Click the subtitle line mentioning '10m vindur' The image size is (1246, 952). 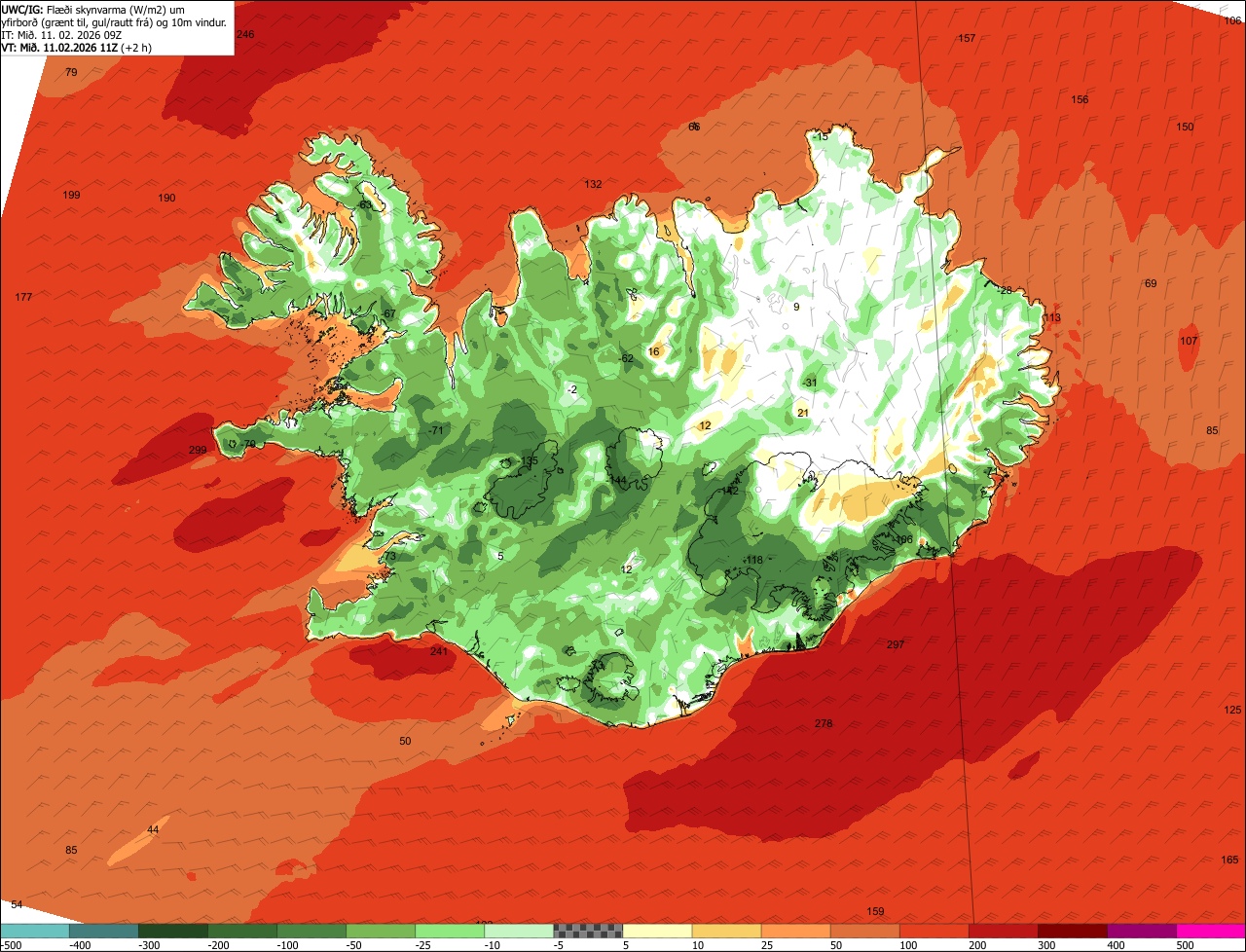point(115,22)
